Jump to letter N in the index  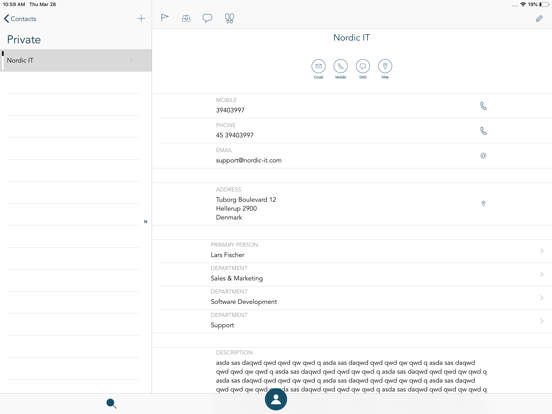(145, 222)
